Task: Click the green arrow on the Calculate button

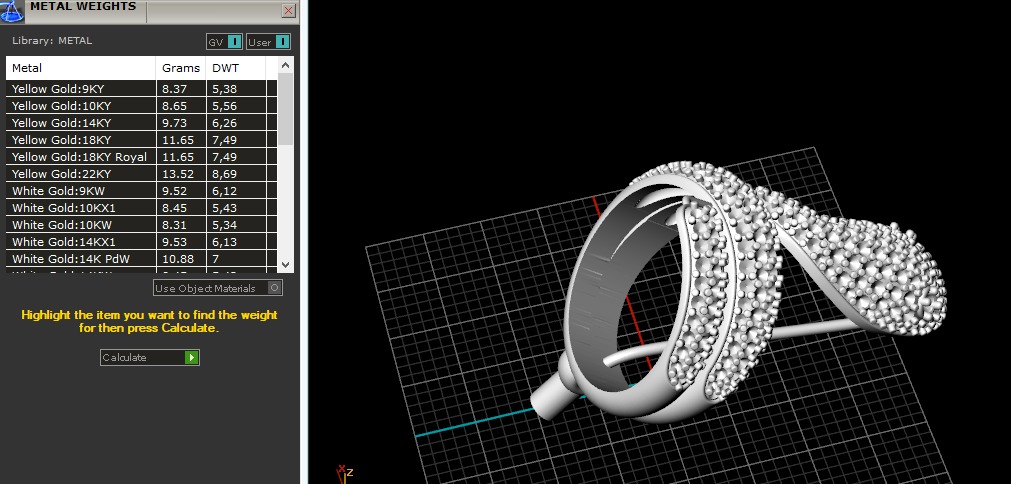Action: click(x=191, y=357)
